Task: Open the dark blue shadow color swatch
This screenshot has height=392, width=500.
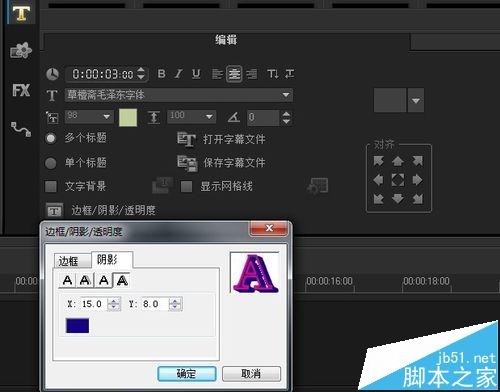Action: coord(77,326)
